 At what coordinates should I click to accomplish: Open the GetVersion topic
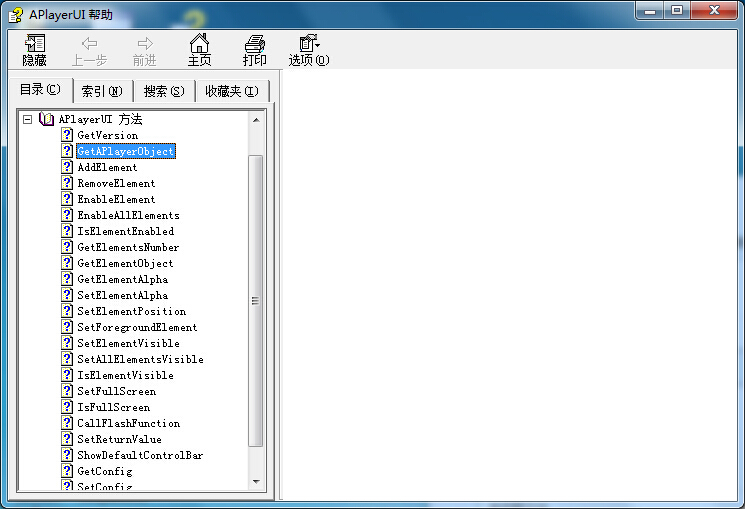coord(108,135)
